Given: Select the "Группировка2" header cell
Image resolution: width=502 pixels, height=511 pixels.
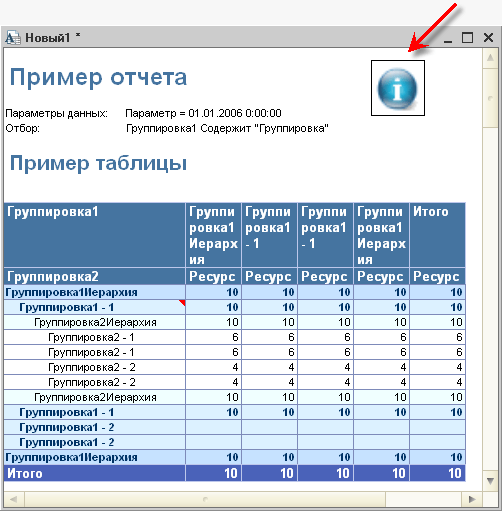Looking at the screenshot, I should point(95,276).
